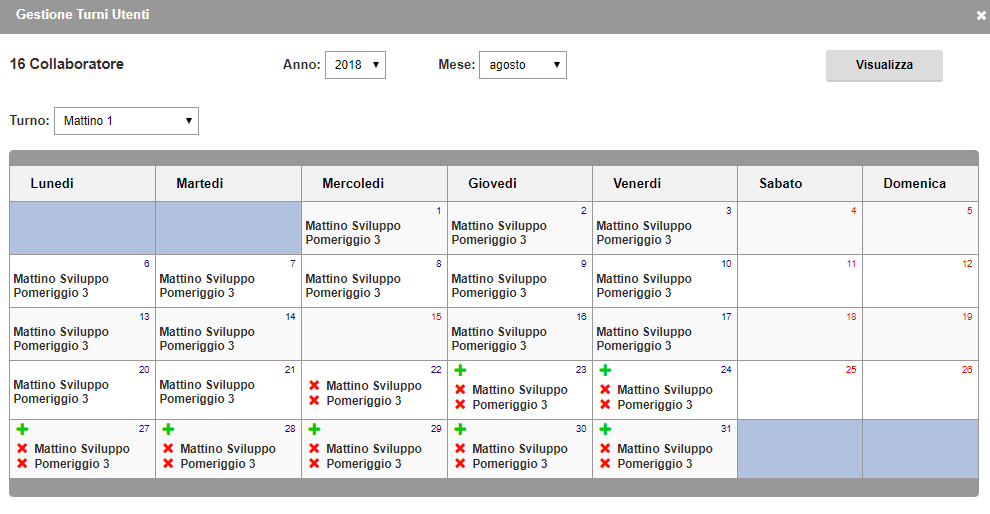Image resolution: width=990 pixels, height=514 pixels.
Task: Expand the Turno shift selector
Action: tap(126, 121)
